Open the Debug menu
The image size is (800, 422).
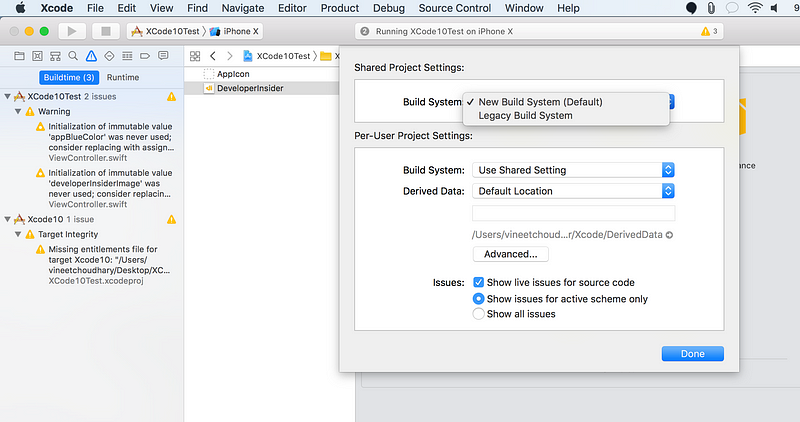tap(389, 8)
